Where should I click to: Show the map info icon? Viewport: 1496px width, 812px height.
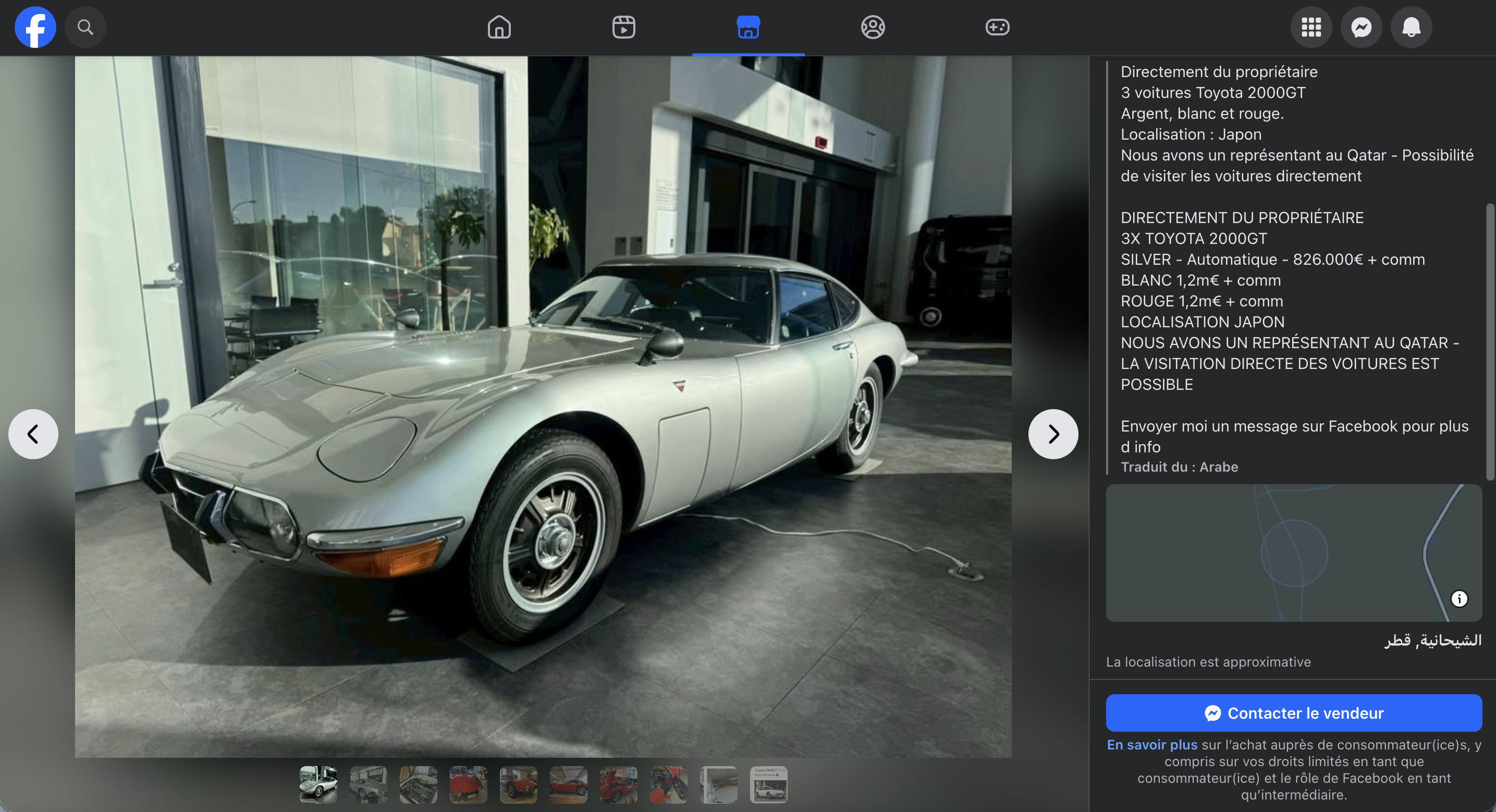[1459, 599]
